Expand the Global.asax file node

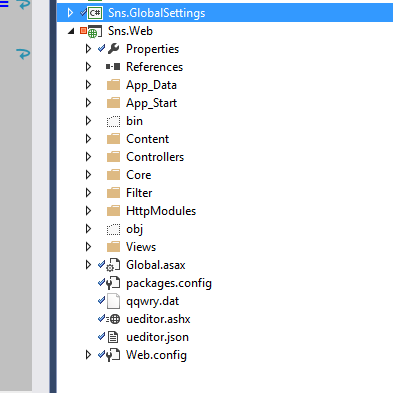[x=88, y=265]
